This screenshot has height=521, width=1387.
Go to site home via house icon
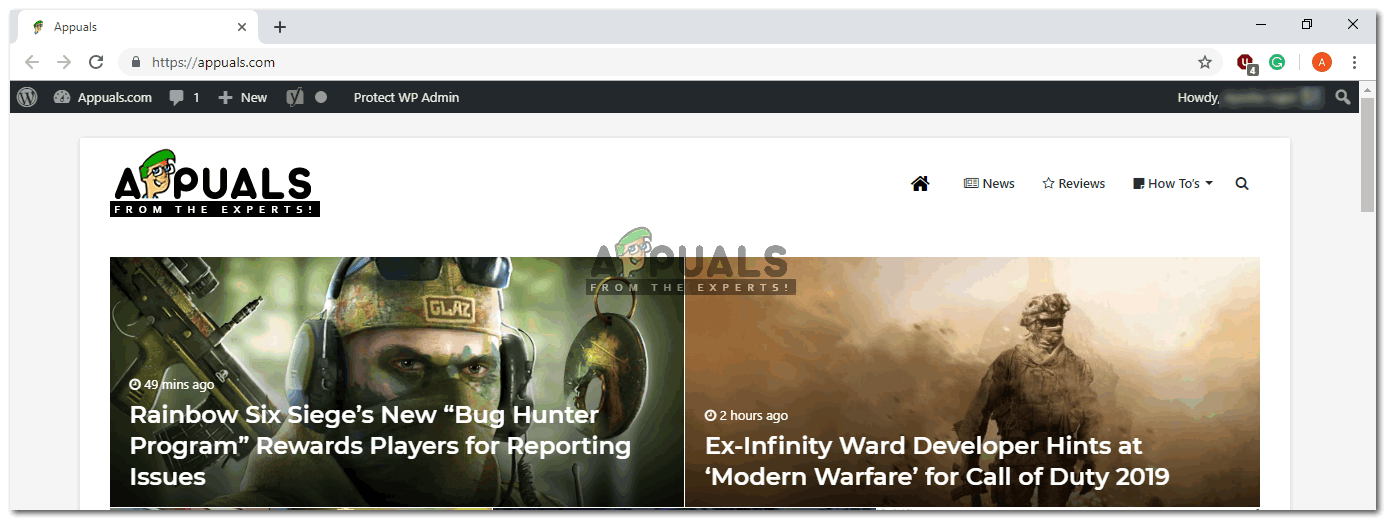click(x=920, y=183)
